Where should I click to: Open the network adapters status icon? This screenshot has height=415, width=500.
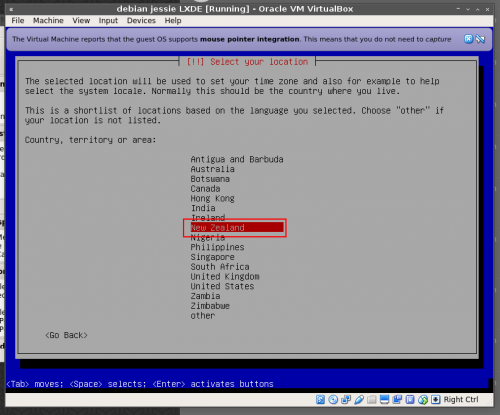(x=346, y=399)
